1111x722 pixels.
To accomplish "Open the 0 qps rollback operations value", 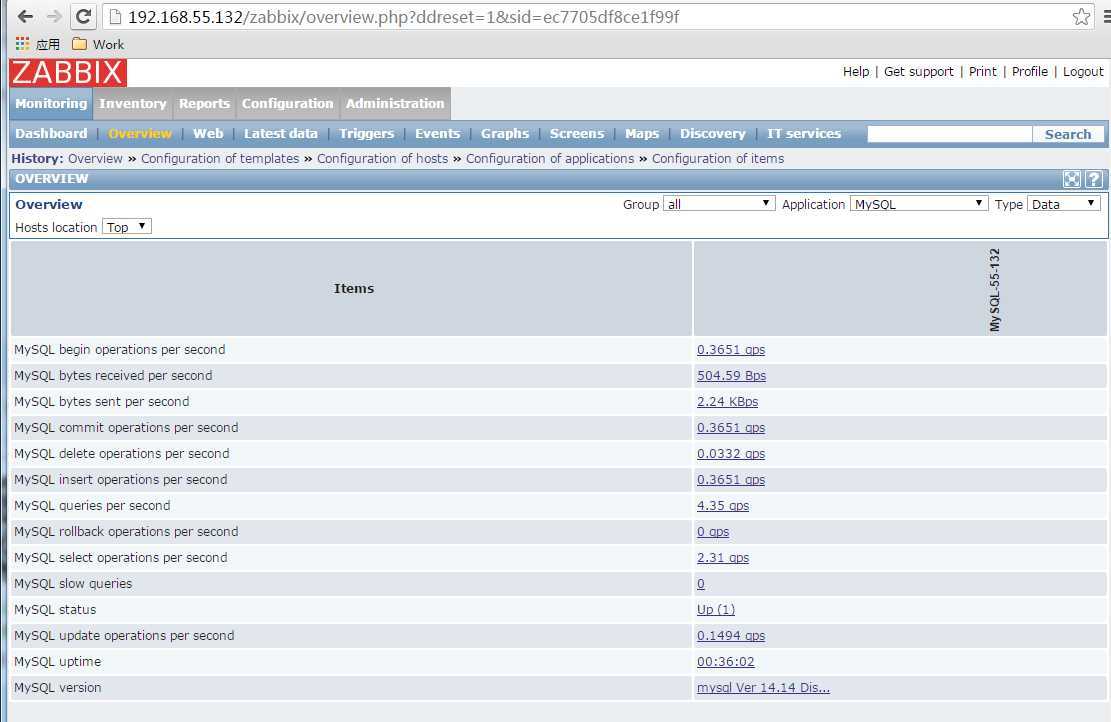I will click(713, 532).
